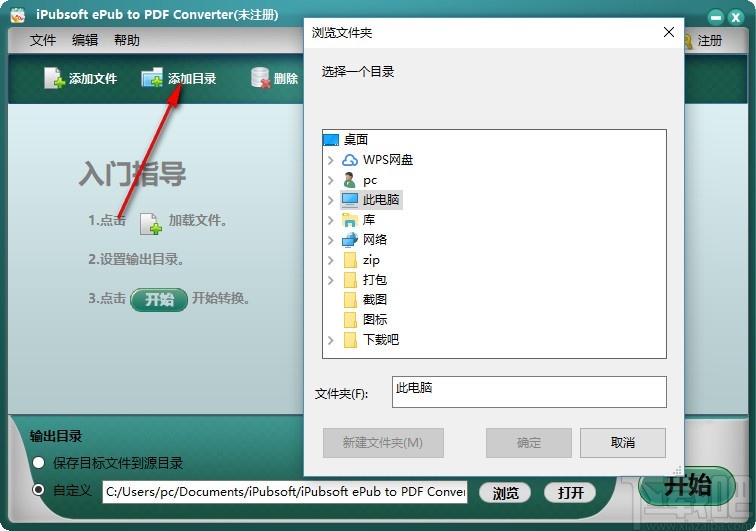Image resolution: width=756 pixels, height=531 pixels.
Task: Close the 浏览文件夹 dialog
Action: 669,32
